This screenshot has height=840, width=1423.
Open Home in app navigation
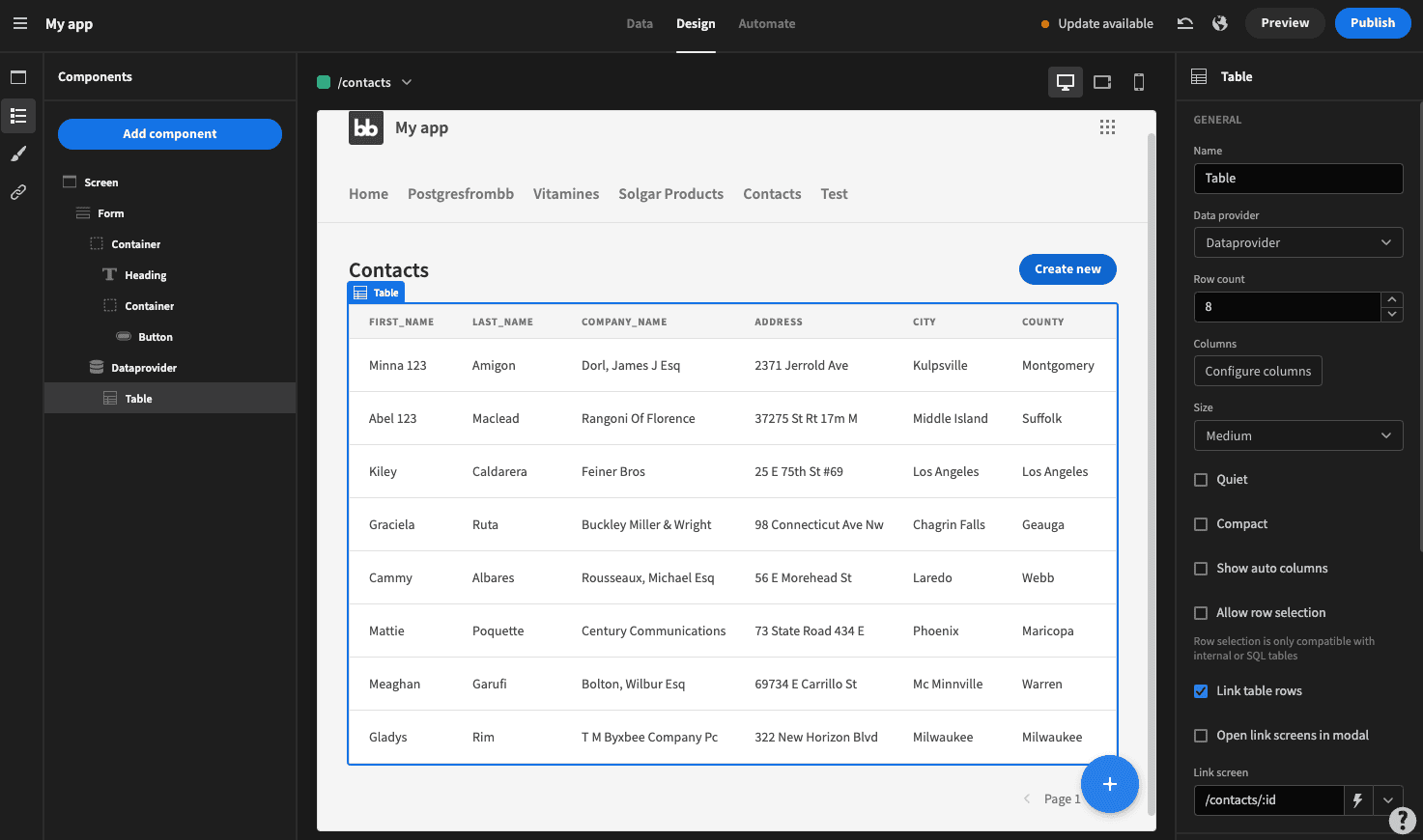pyautogui.click(x=368, y=194)
